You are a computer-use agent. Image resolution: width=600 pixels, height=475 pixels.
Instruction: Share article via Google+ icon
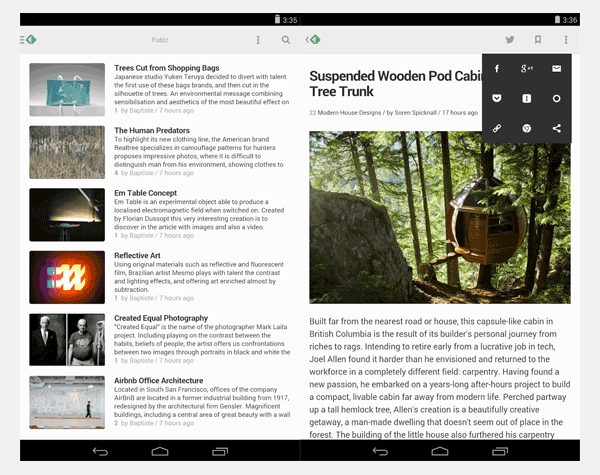point(527,69)
